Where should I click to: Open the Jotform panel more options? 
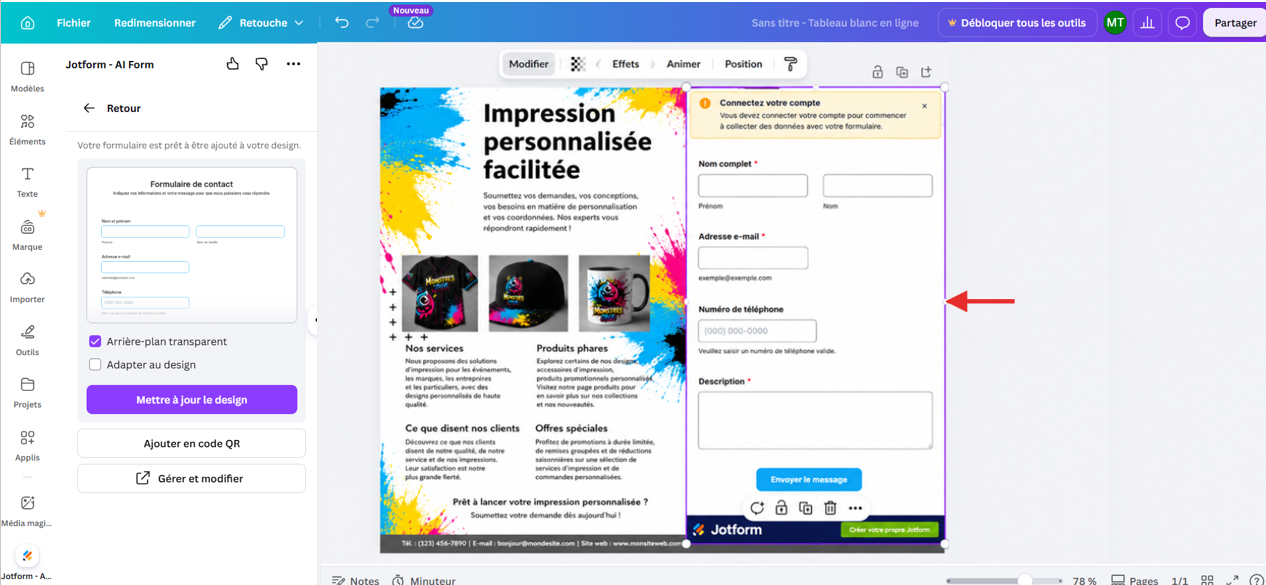click(293, 64)
